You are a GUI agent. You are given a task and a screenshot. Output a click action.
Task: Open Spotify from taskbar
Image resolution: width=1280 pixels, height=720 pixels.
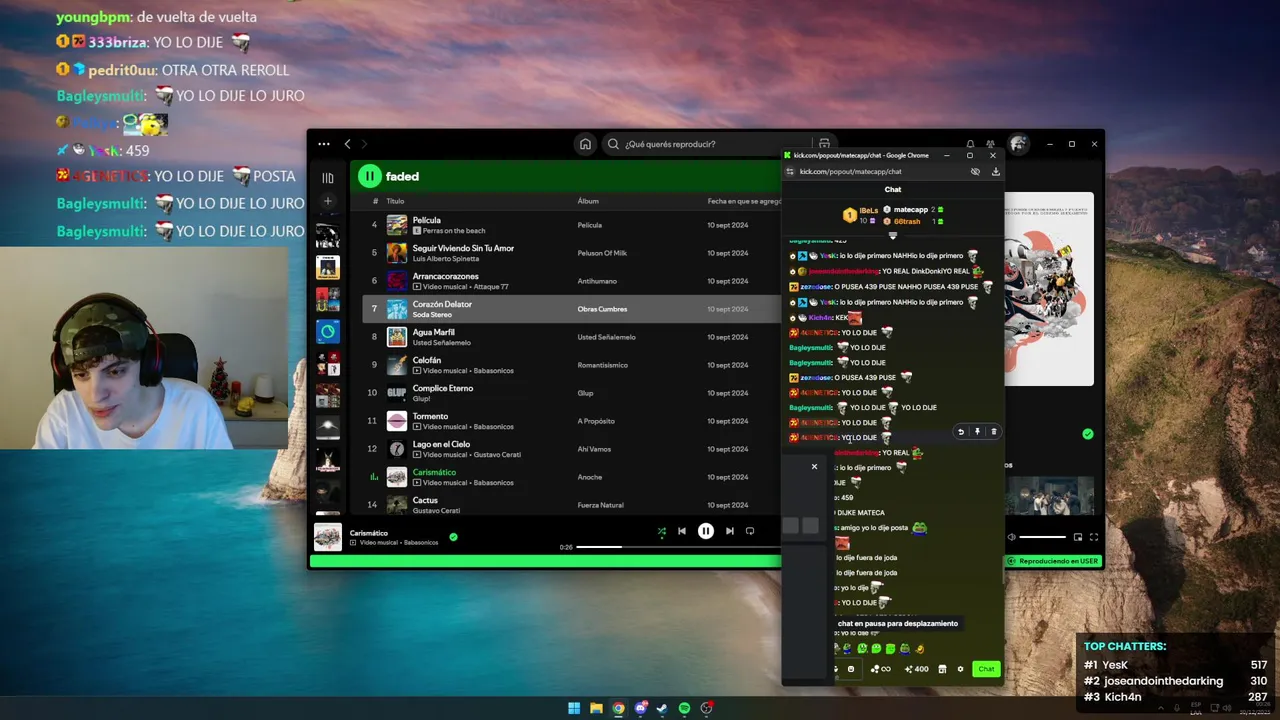tap(684, 708)
